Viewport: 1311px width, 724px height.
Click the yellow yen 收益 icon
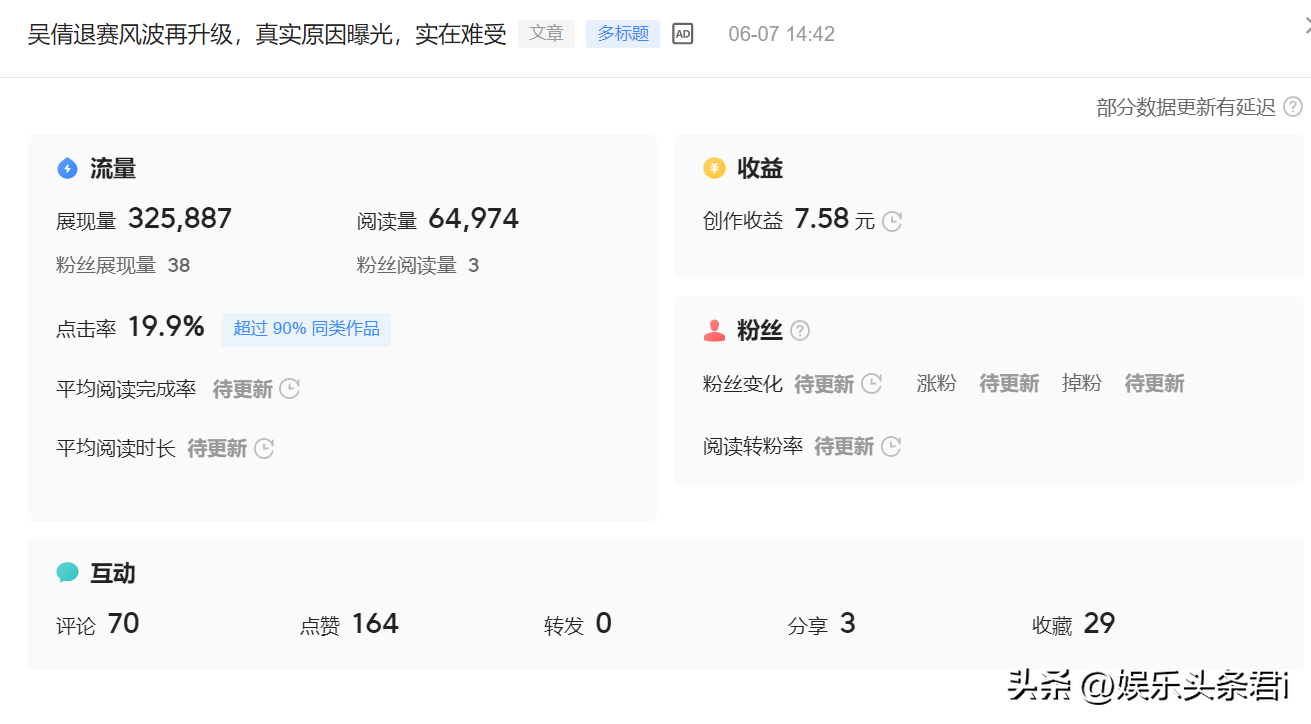click(714, 168)
